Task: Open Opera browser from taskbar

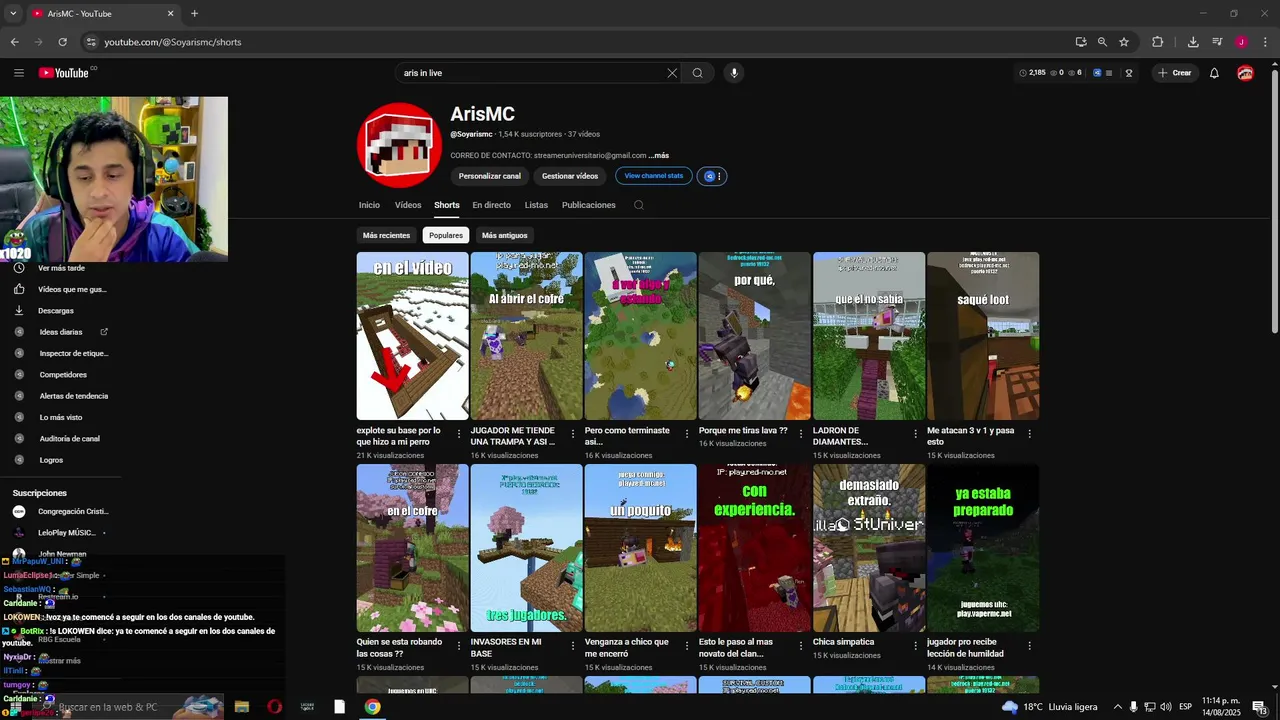Action: [274, 707]
